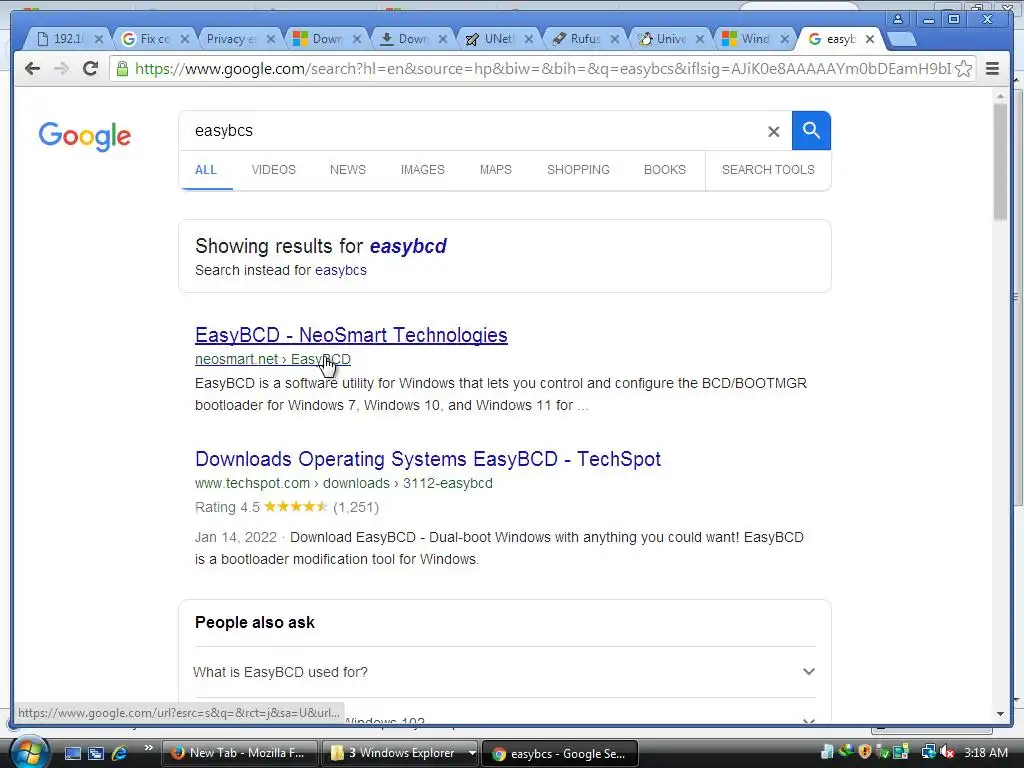Launch Internet Explorer from quick launch
Image resolution: width=1024 pixels, height=768 pixels.
120,753
